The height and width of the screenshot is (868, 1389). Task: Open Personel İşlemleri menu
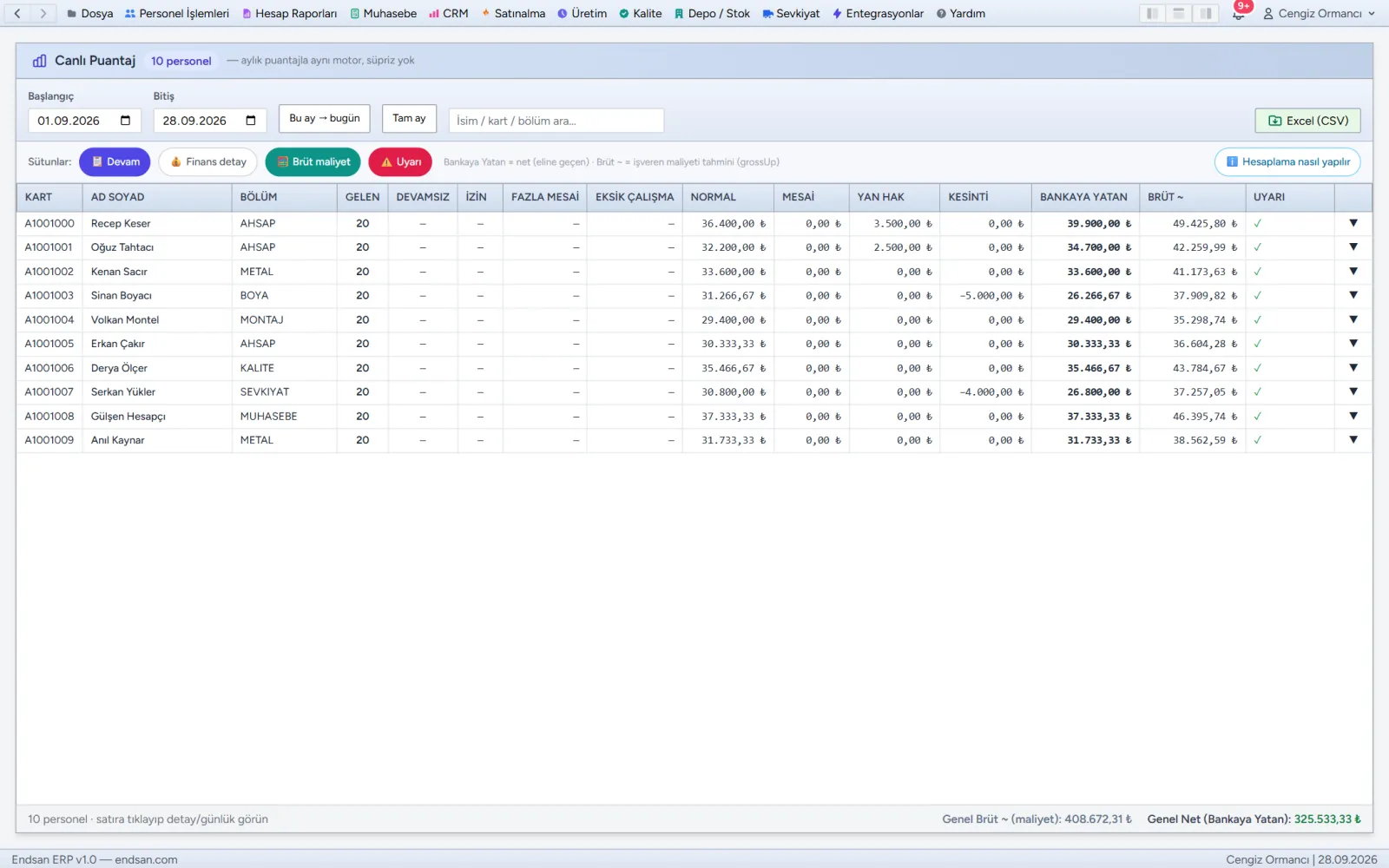click(x=177, y=13)
